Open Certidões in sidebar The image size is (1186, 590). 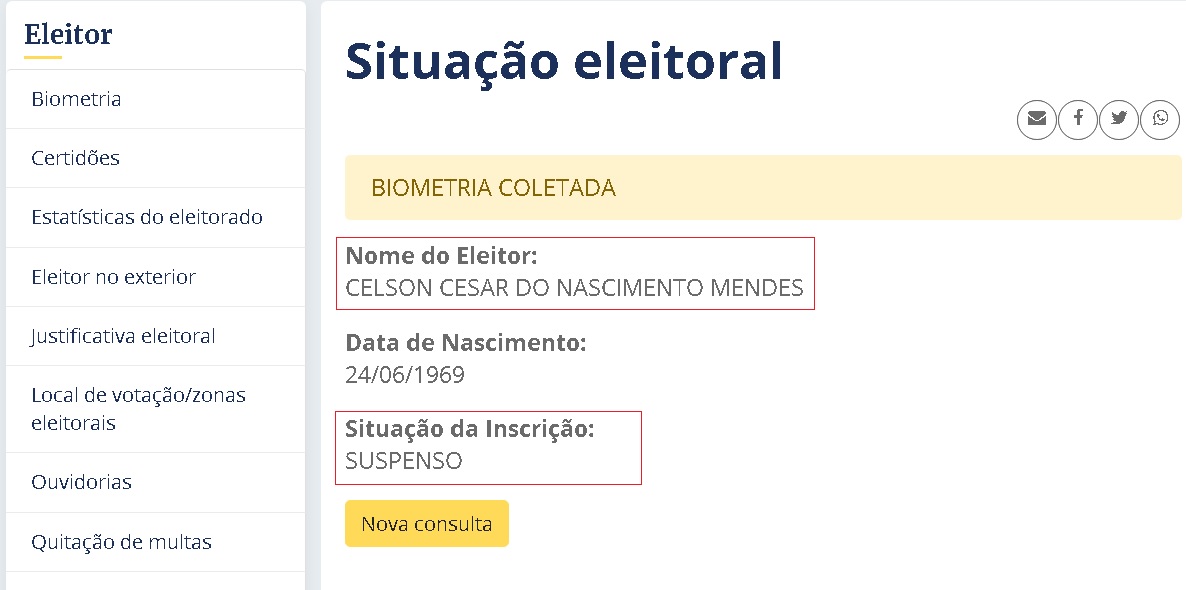pos(75,158)
